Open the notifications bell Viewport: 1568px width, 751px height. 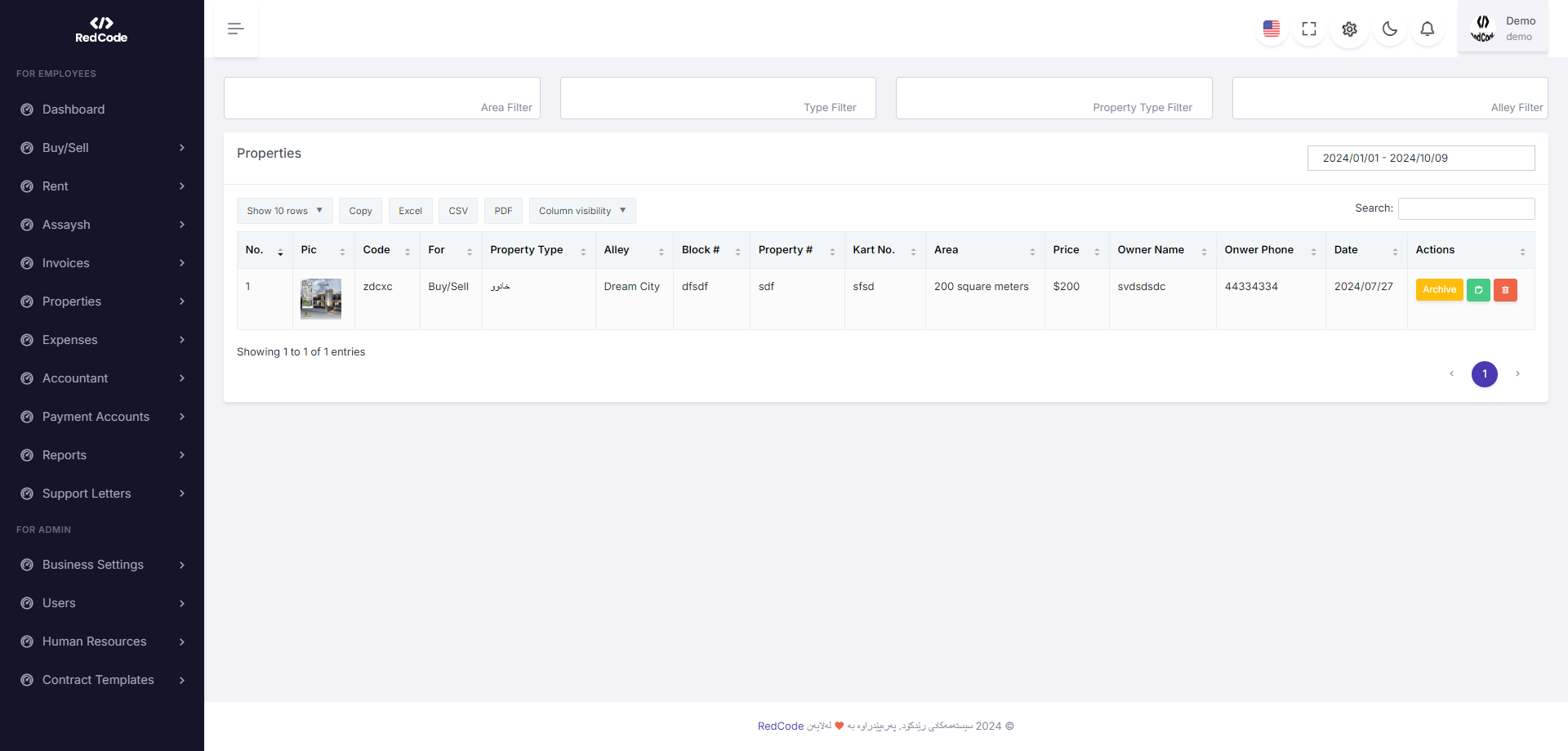[x=1427, y=29]
